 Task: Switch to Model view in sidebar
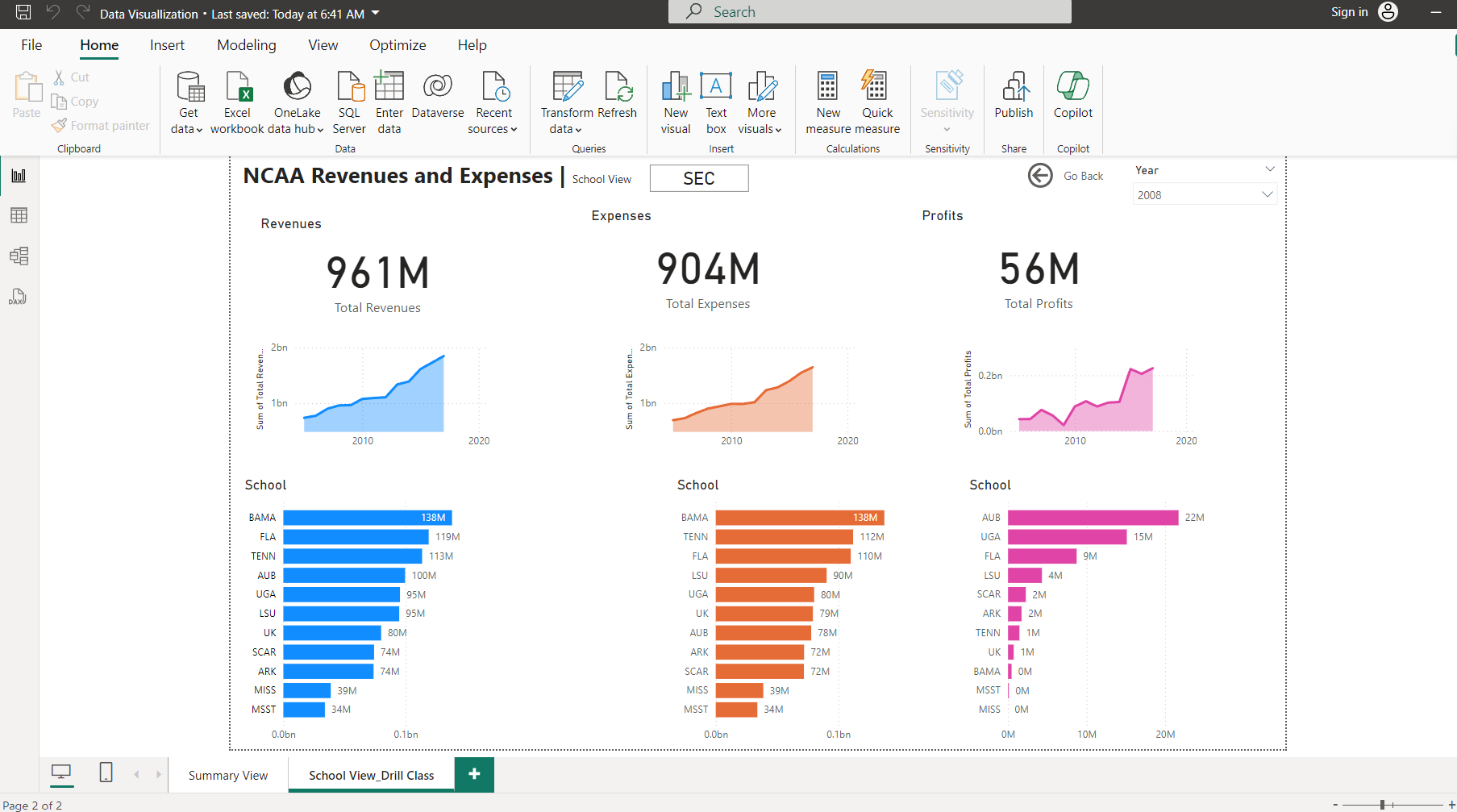[19, 256]
